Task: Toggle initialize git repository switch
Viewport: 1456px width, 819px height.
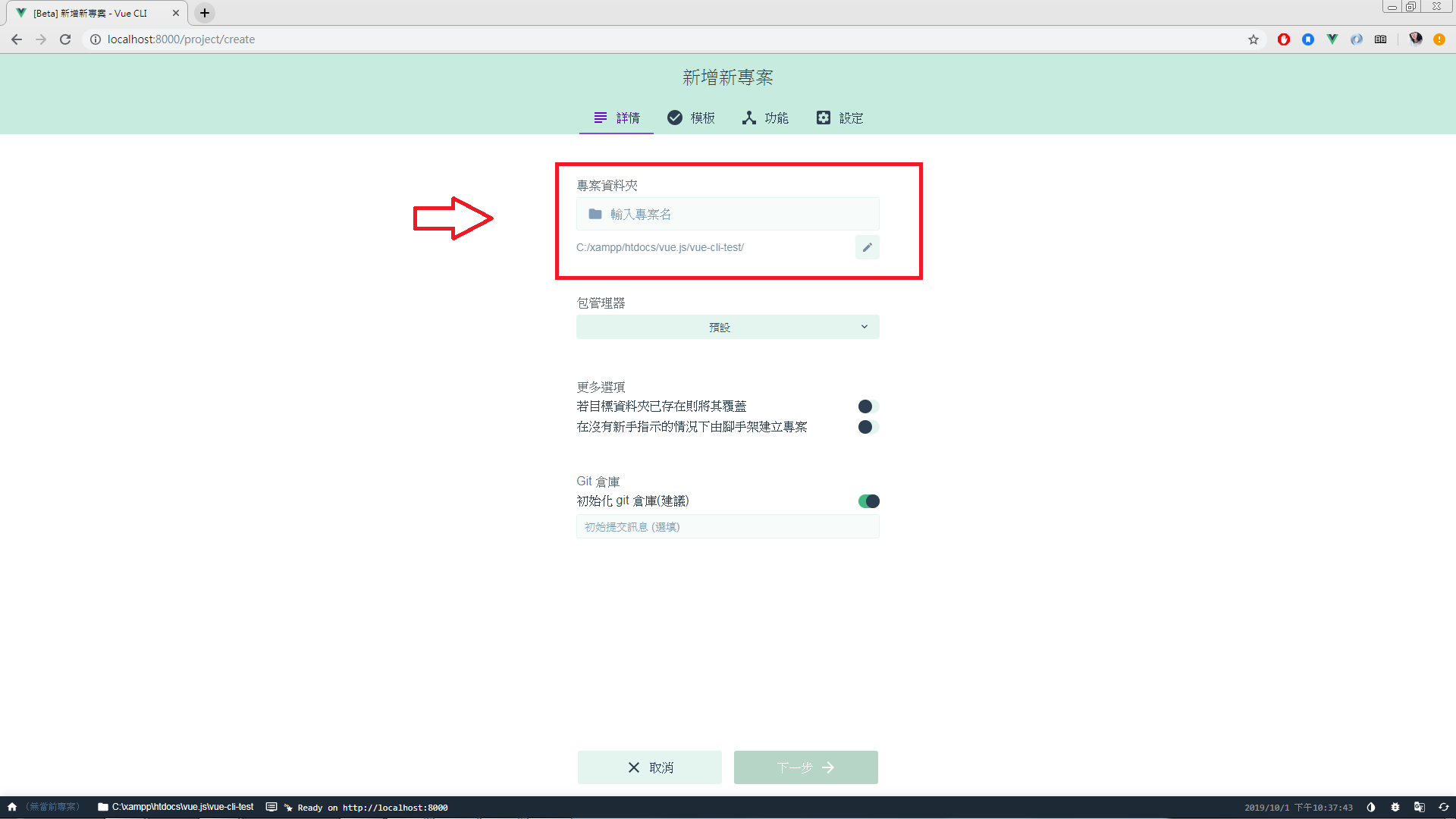Action: [x=869, y=501]
